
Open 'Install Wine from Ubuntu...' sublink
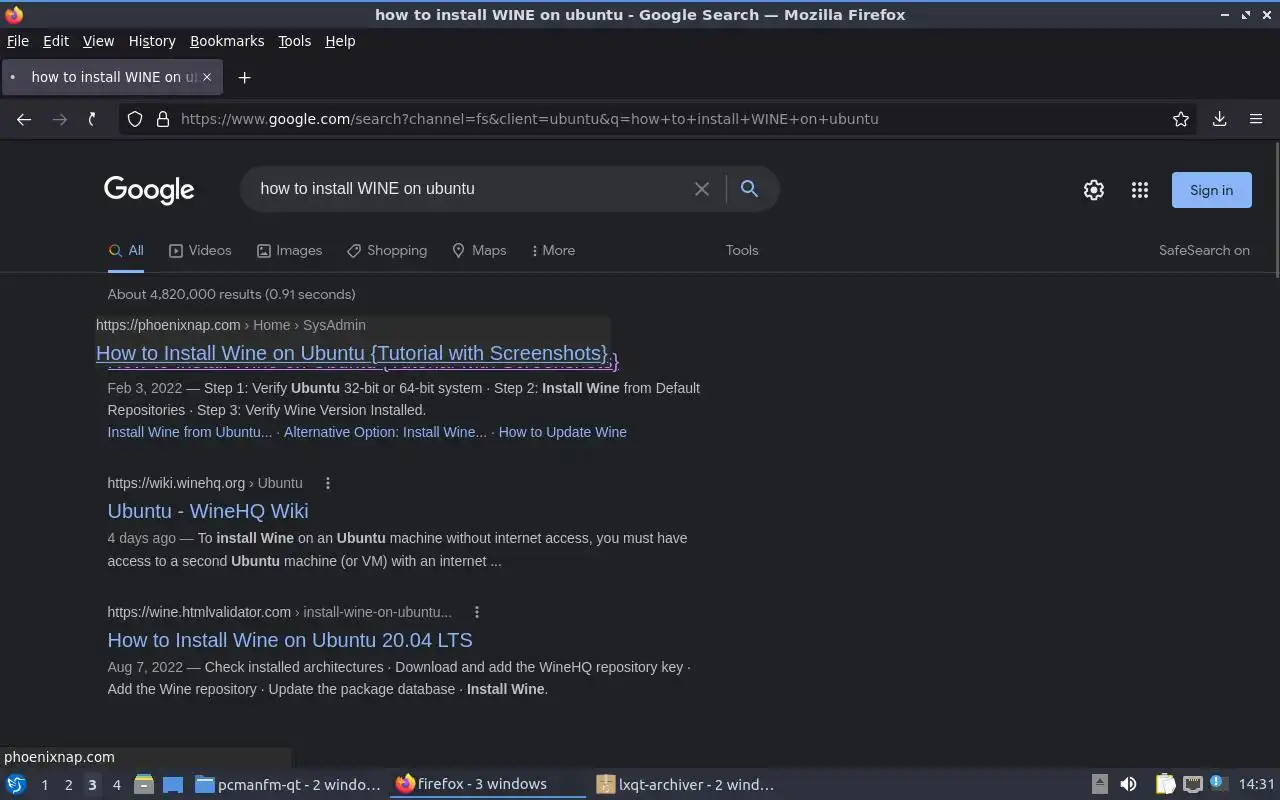[x=190, y=432]
